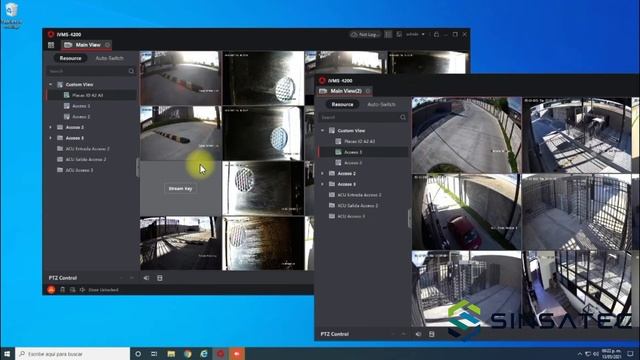This screenshot has height=360, width=640.
Task: Click the Custom View folder icon in back window
Action: pyautogui.click(x=60, y=84)
